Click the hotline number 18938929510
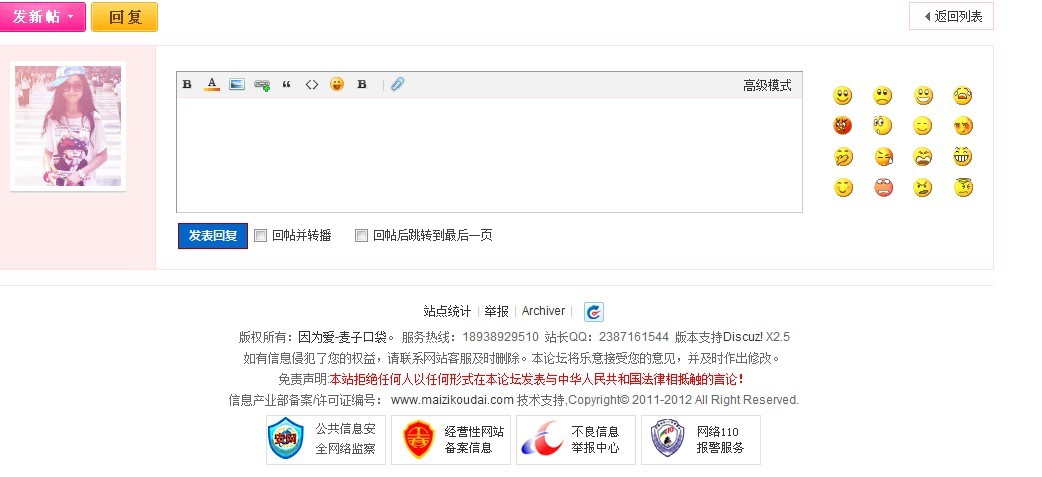The image size is (1042, 477). [500, 337]
